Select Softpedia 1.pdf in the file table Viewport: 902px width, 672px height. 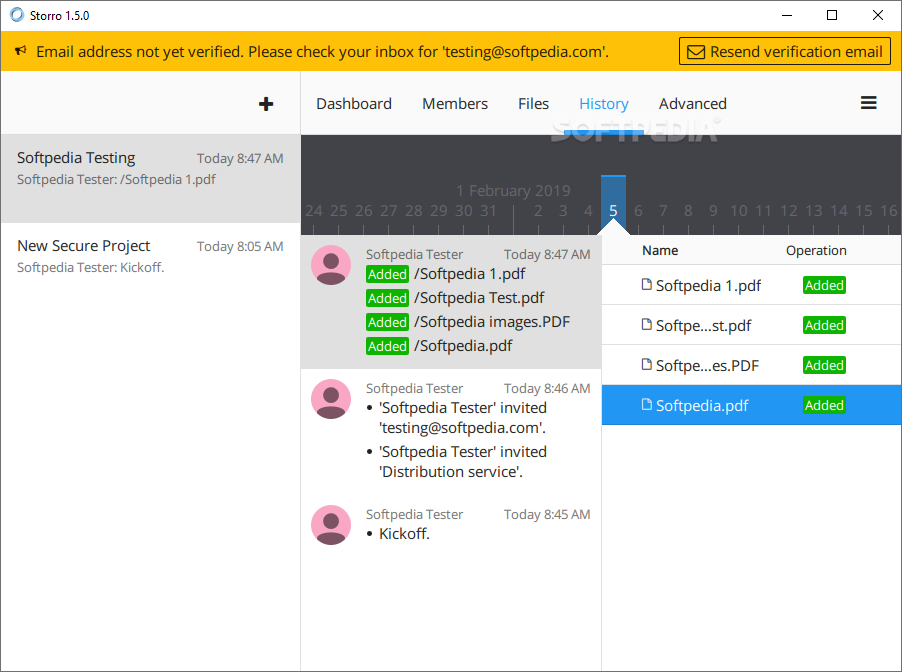[x=751, y=285]
